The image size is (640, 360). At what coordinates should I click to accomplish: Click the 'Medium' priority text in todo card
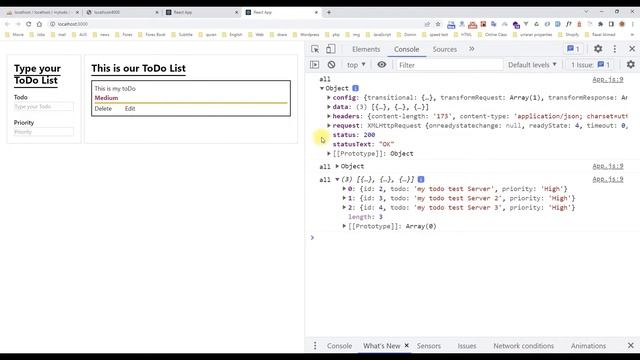point(106,98)
